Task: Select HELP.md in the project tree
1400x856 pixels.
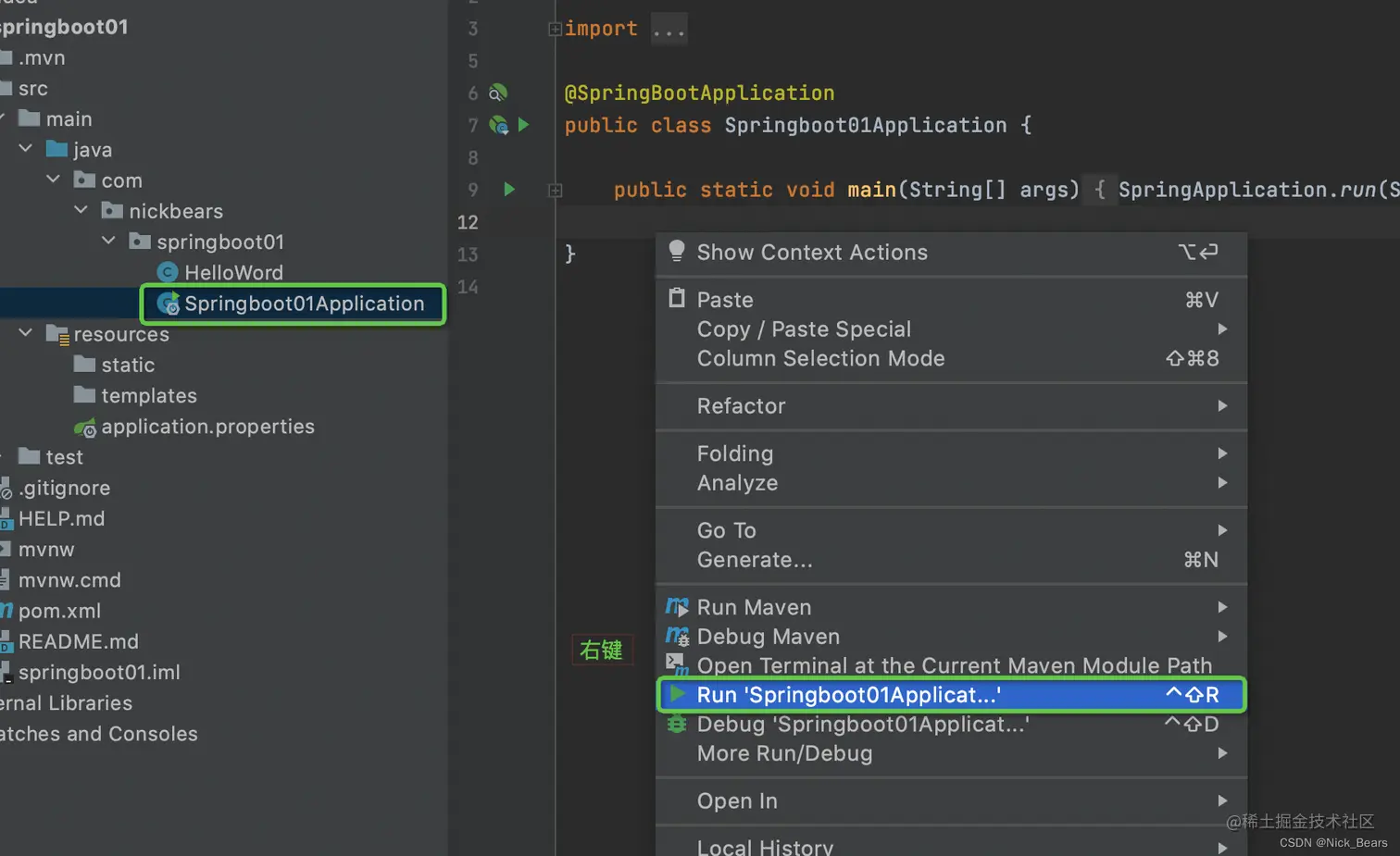Action: pos(61,518)
